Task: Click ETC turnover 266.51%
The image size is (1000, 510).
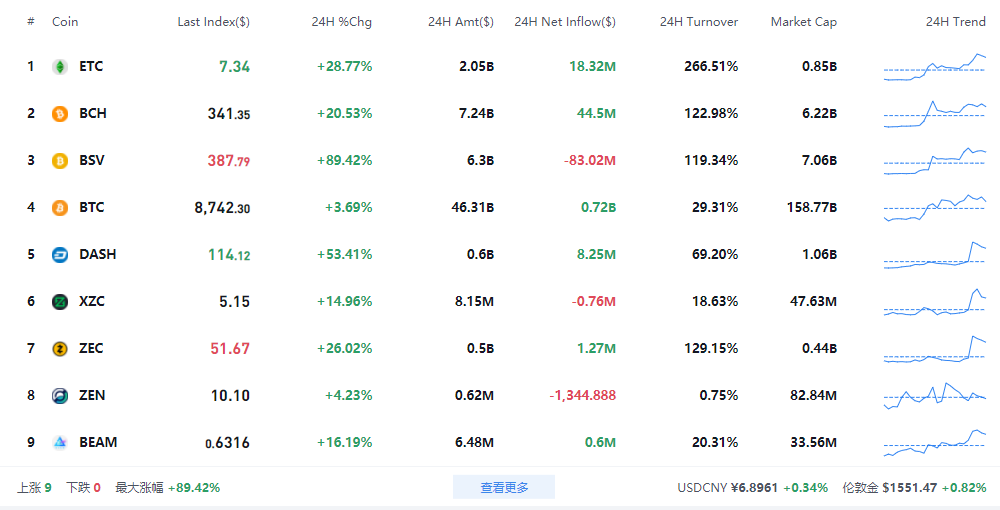Action: pos(711,66)
